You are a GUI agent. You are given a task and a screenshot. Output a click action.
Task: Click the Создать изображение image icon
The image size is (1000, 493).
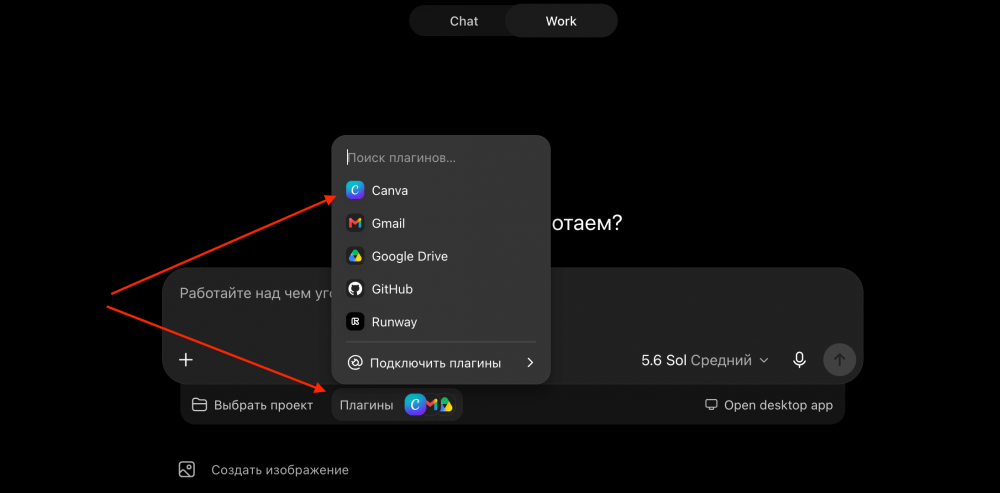186,470
